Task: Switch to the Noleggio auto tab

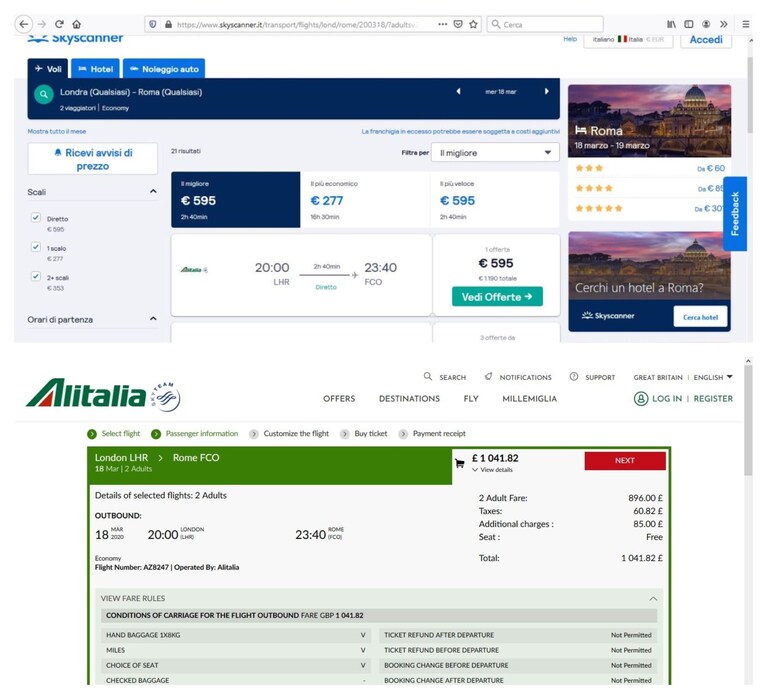Action: click(x=164, y=68)
